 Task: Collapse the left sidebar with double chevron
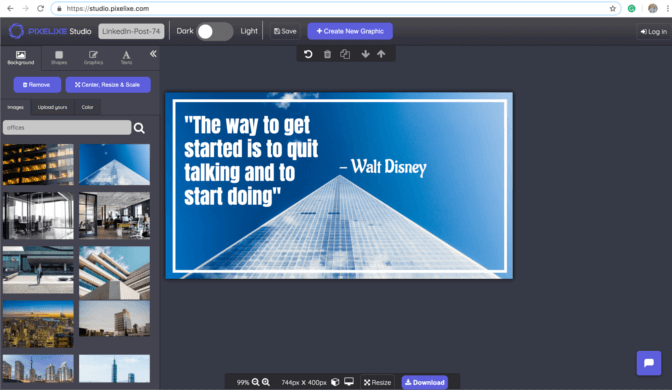[153, 54]
